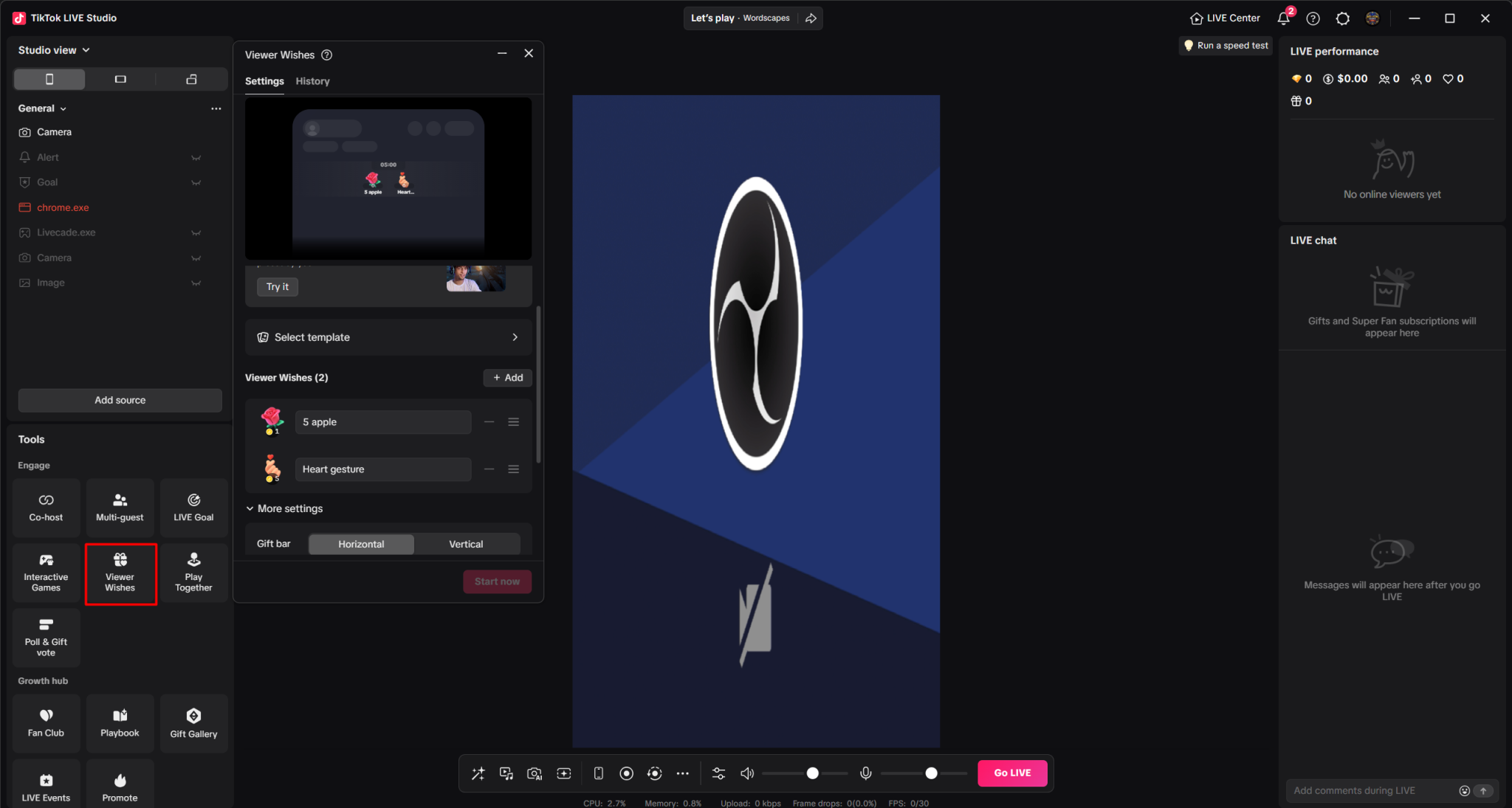Image resolution: width=1512 pixels, height=808 pixels.
Task: Open more options in bottom toolbar
Action: (x=683, y=773)
